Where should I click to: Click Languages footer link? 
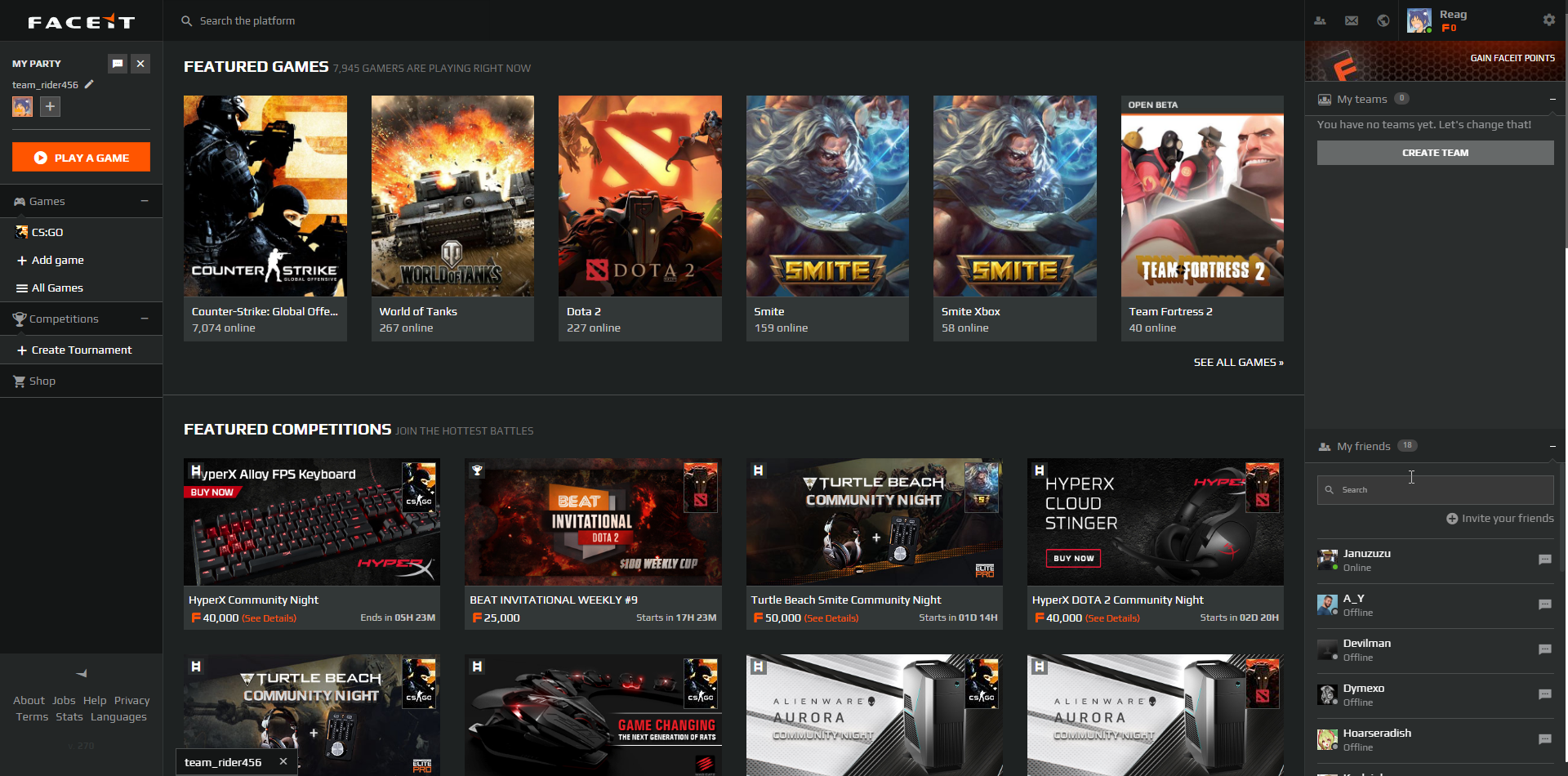pos(118,716)
